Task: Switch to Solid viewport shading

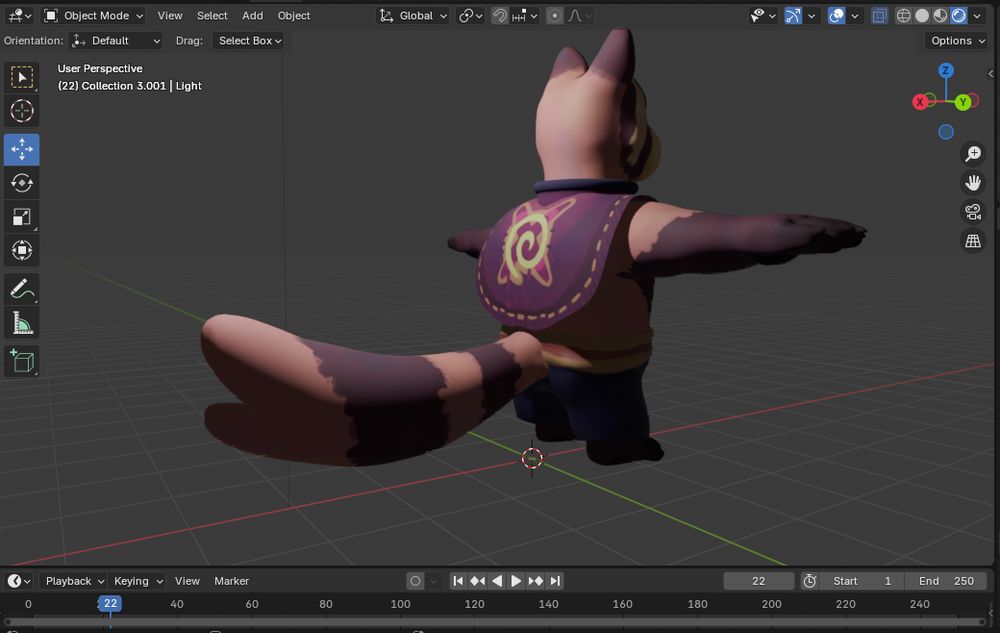Action: (x=922, y=16)
